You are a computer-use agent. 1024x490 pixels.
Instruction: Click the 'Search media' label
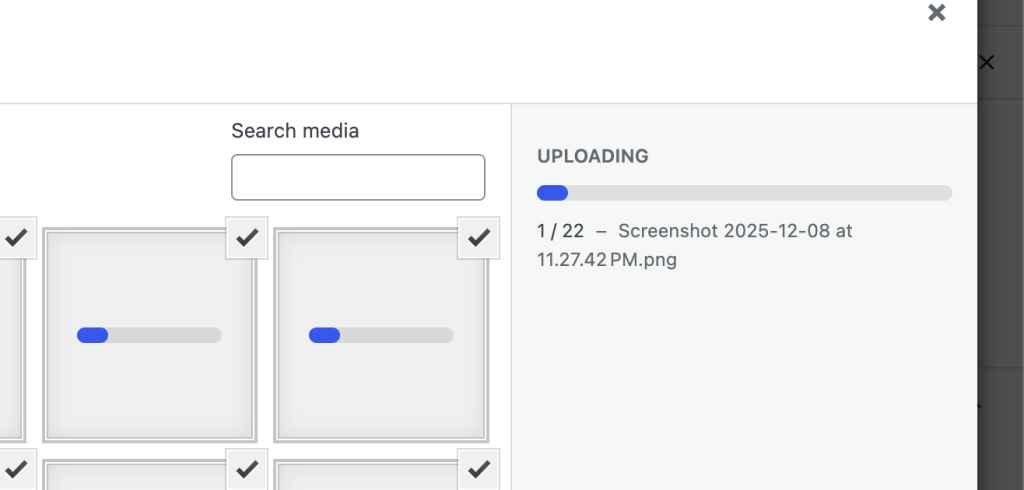[x=295, y=131]
